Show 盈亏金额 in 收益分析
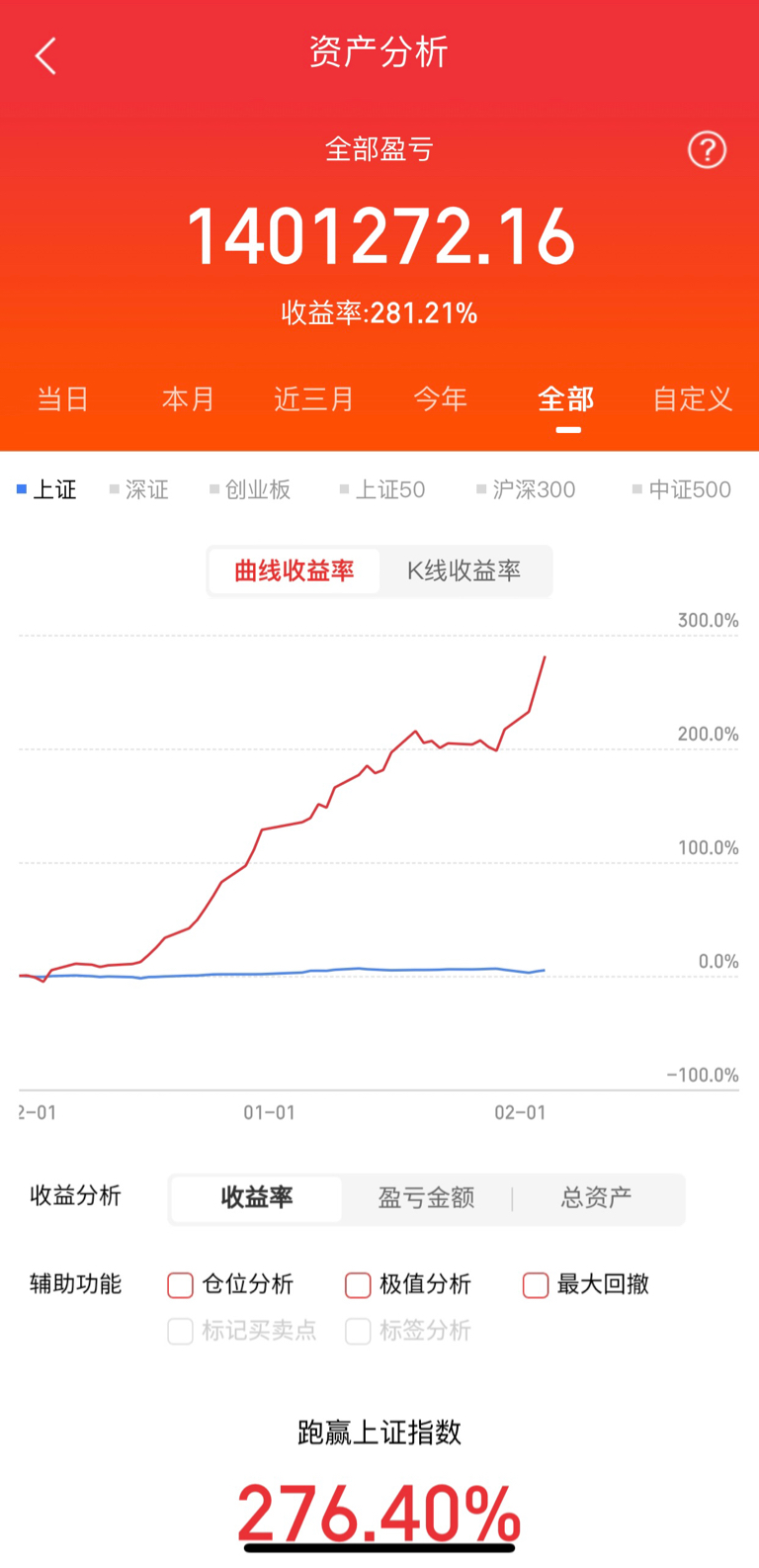This screenshot has width=759, height=1568. click(x=426, y=1198)
